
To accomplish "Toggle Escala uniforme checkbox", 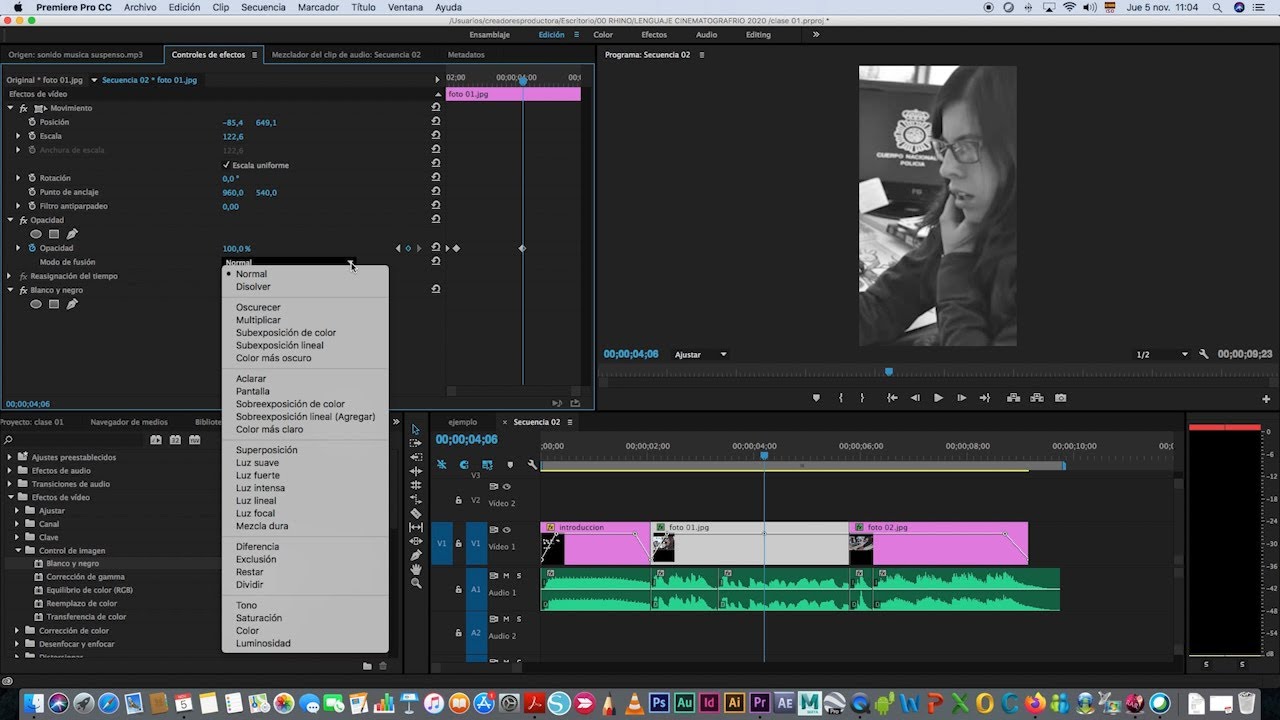I will click(226, 165).
